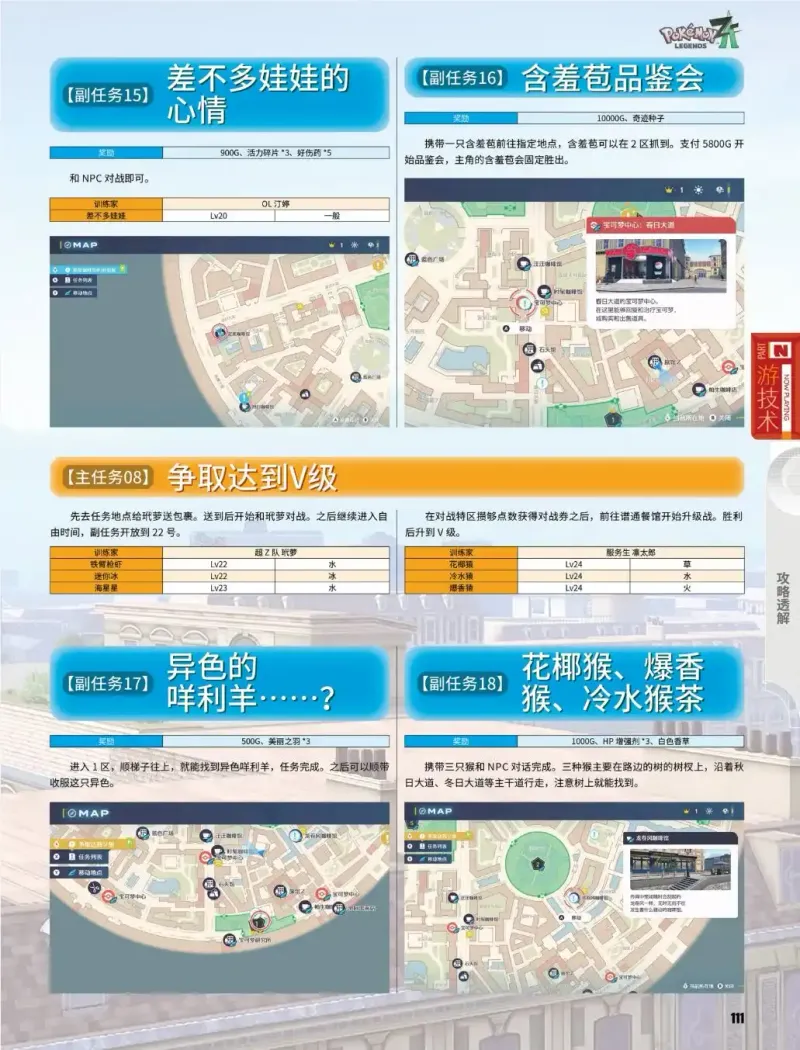Open the compass icon in the MAP header bar

[68, 243]
